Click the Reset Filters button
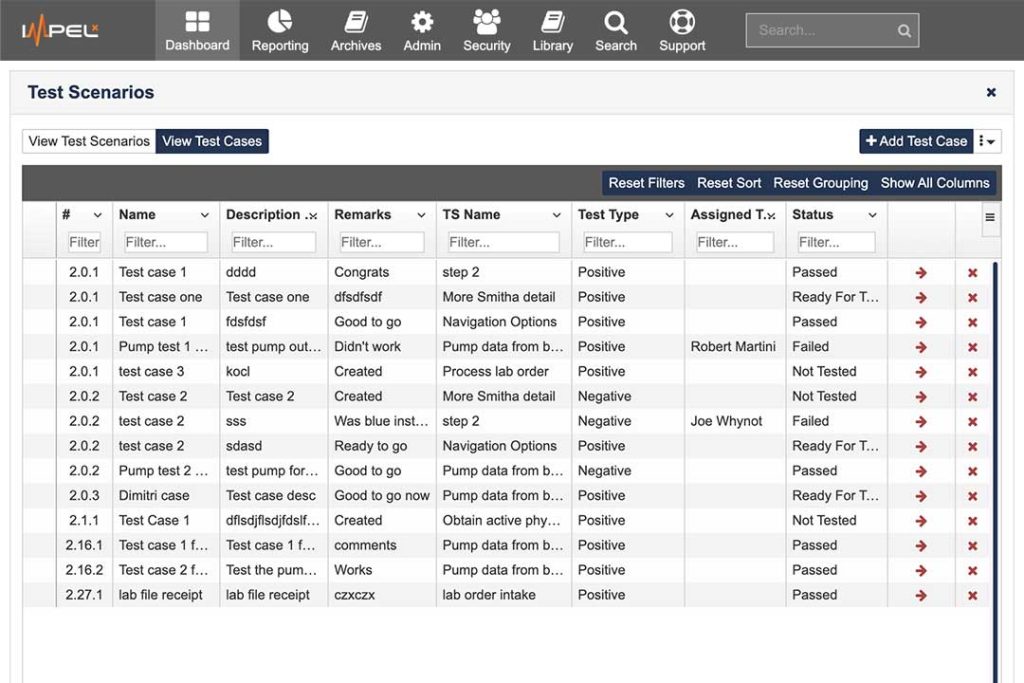Image resolution: width=1024 pixels, height=683 pixels. [x=646, y=183]
